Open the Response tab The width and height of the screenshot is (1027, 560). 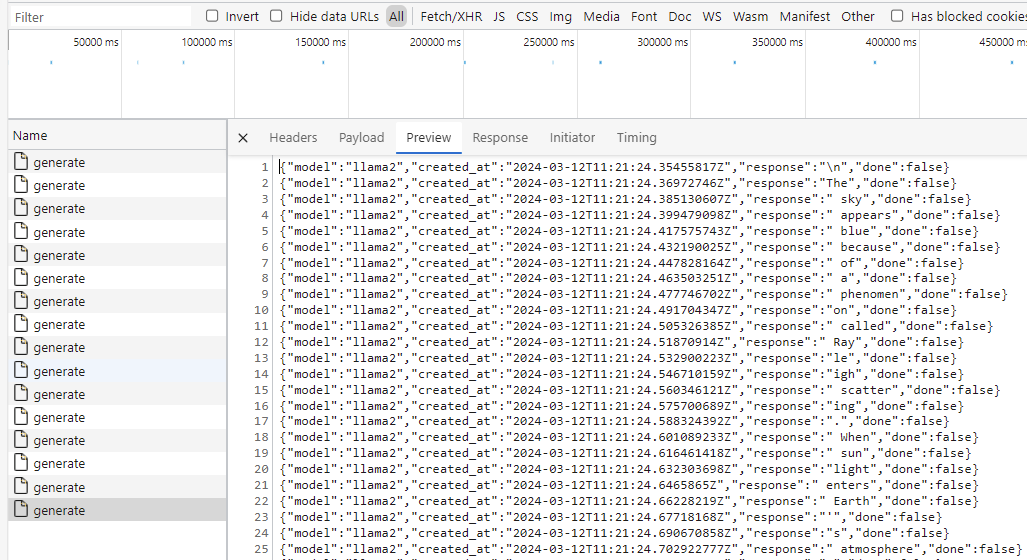(x=500, y=138)
